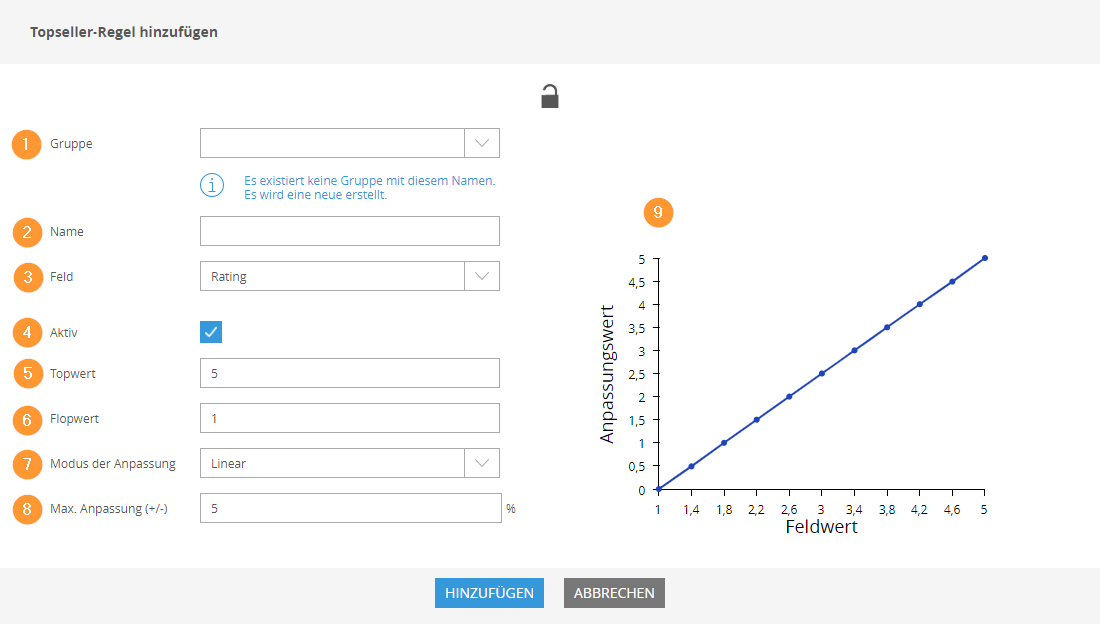The image size is (1100, 624).
Task: Open the Modus der Anpassung Linear dropdown
Action: 482,463
